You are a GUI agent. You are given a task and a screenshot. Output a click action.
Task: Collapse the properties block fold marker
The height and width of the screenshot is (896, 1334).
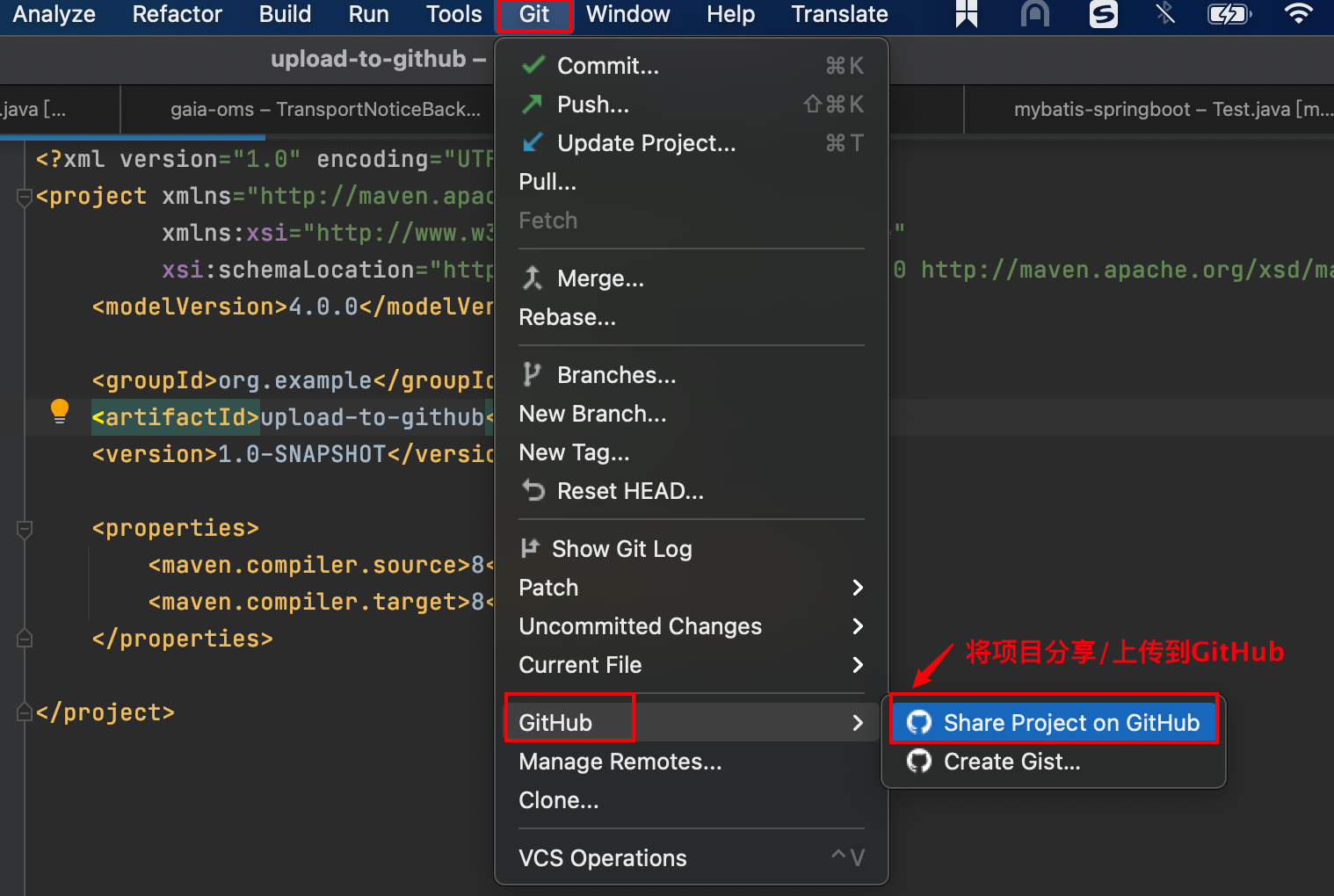(x=25, y=529)
